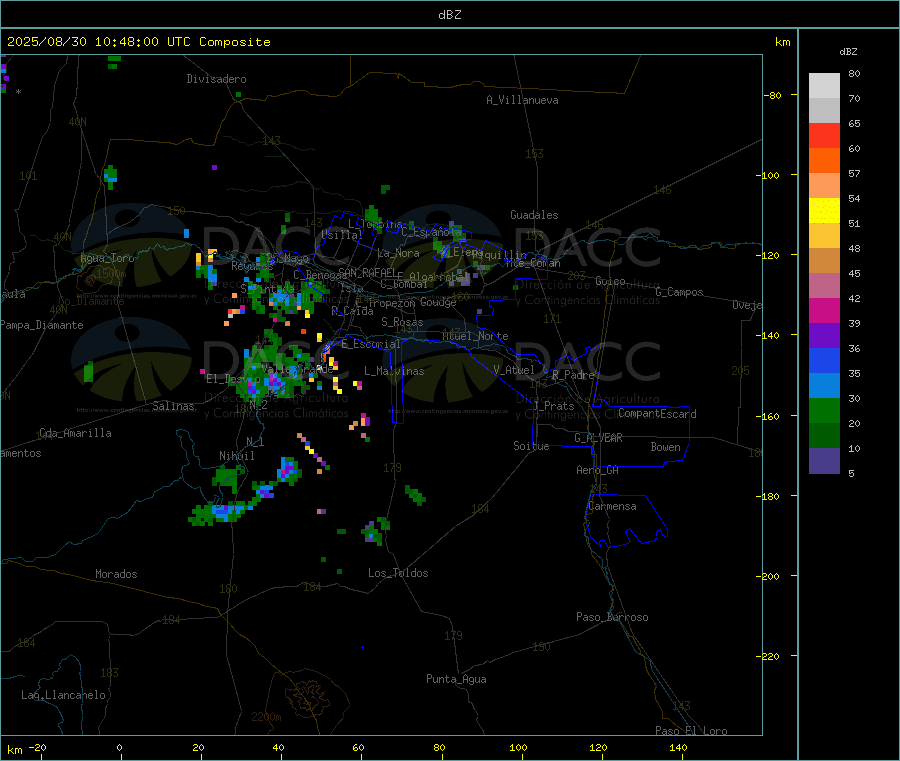
Task: Select the Aero_GA label
Action: click(x=598, y=470)
